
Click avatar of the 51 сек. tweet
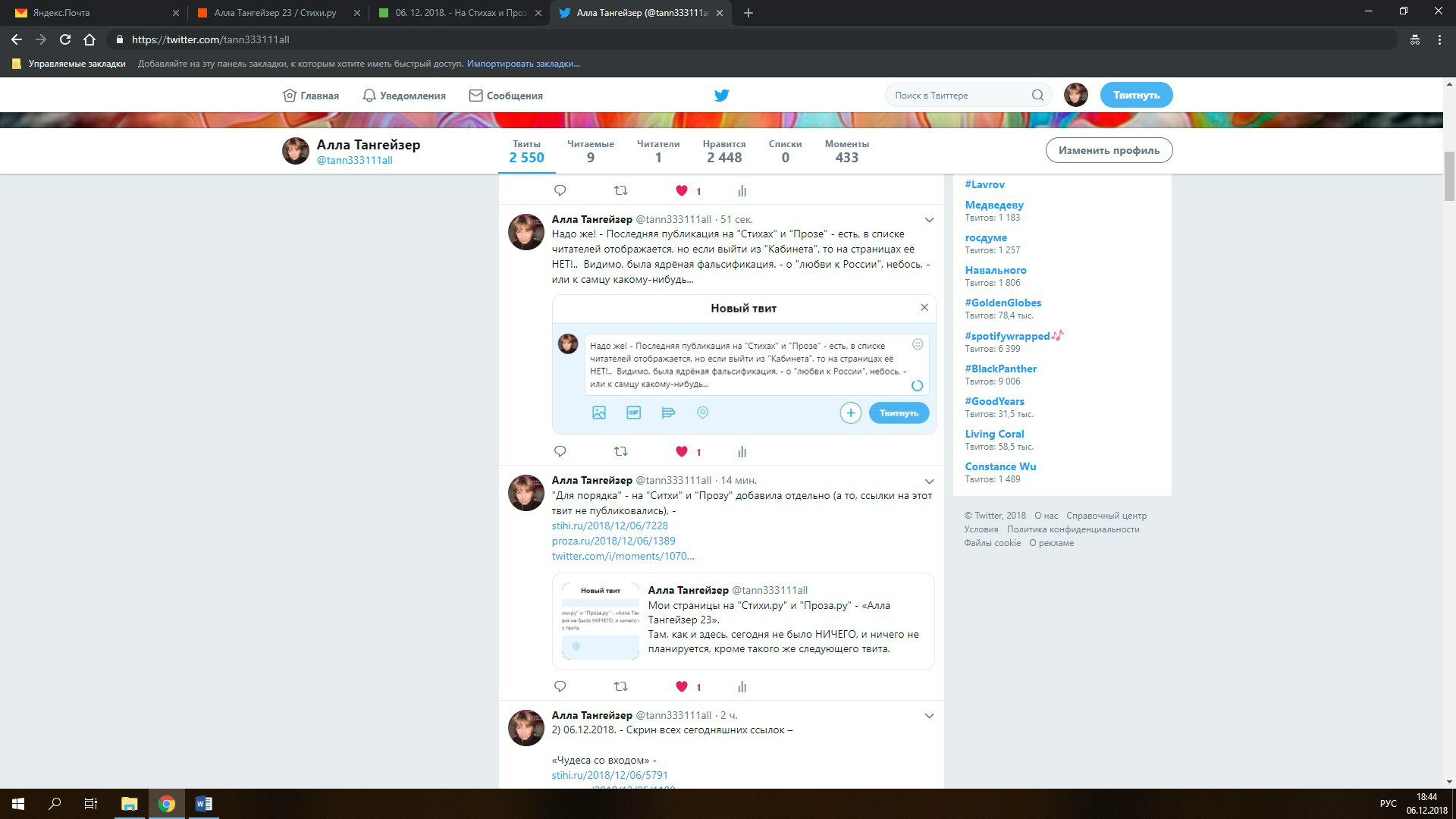coord(526,232)
